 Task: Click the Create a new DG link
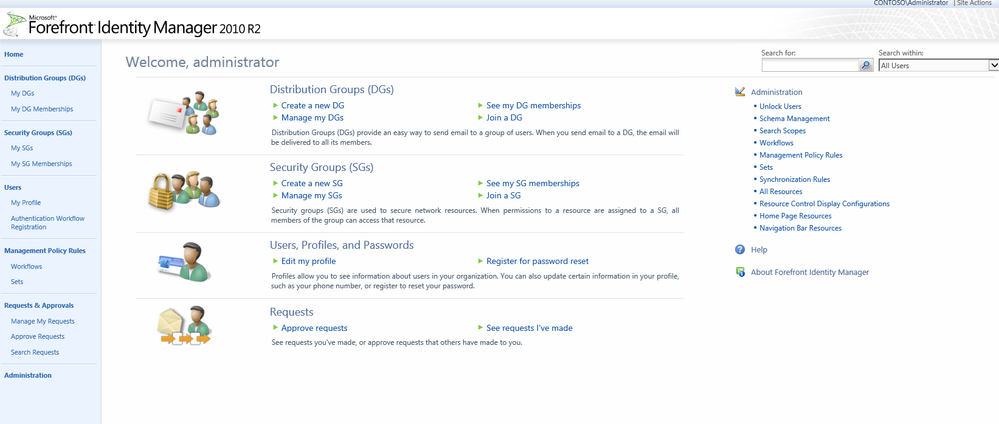[313, 105]
